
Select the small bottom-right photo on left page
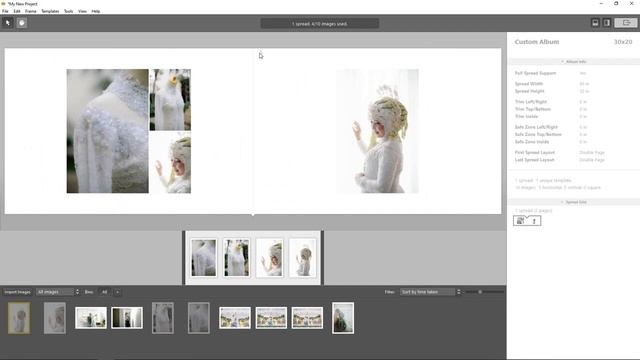pos(170,162)
